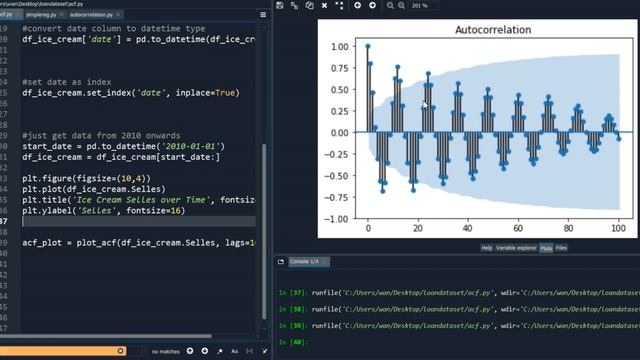The image size is (640, 360).
Task: Click the plt.ylabel('Selles') line
Action: point(104,211)
